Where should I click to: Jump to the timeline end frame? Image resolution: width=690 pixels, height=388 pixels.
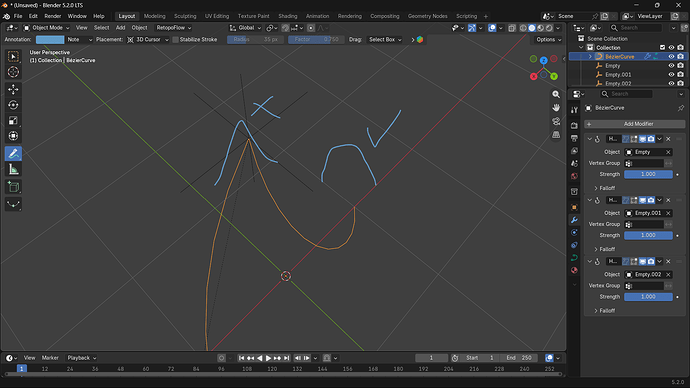[286, 358]
